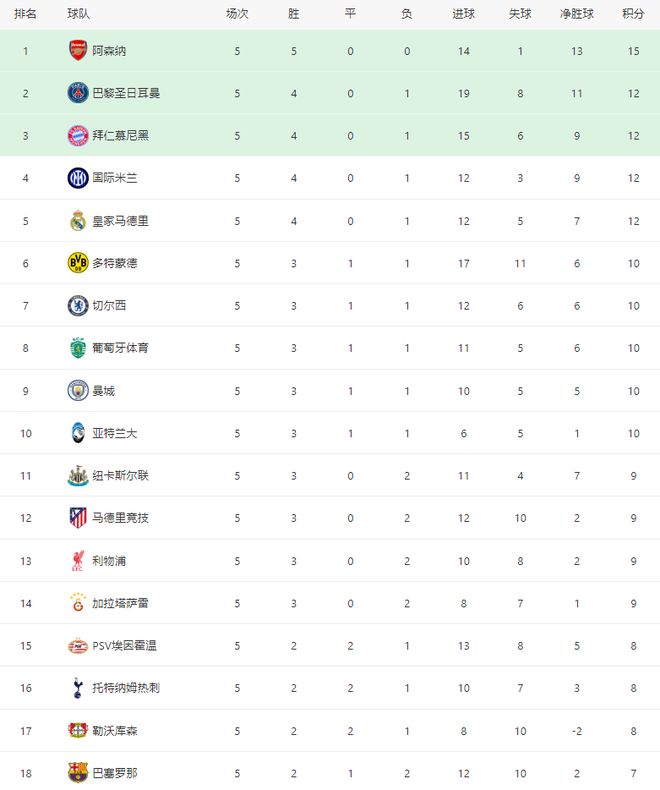Click the Barcelona crest icon
Image resolution: width=660 pixels, height=790 pixels.
78,773
